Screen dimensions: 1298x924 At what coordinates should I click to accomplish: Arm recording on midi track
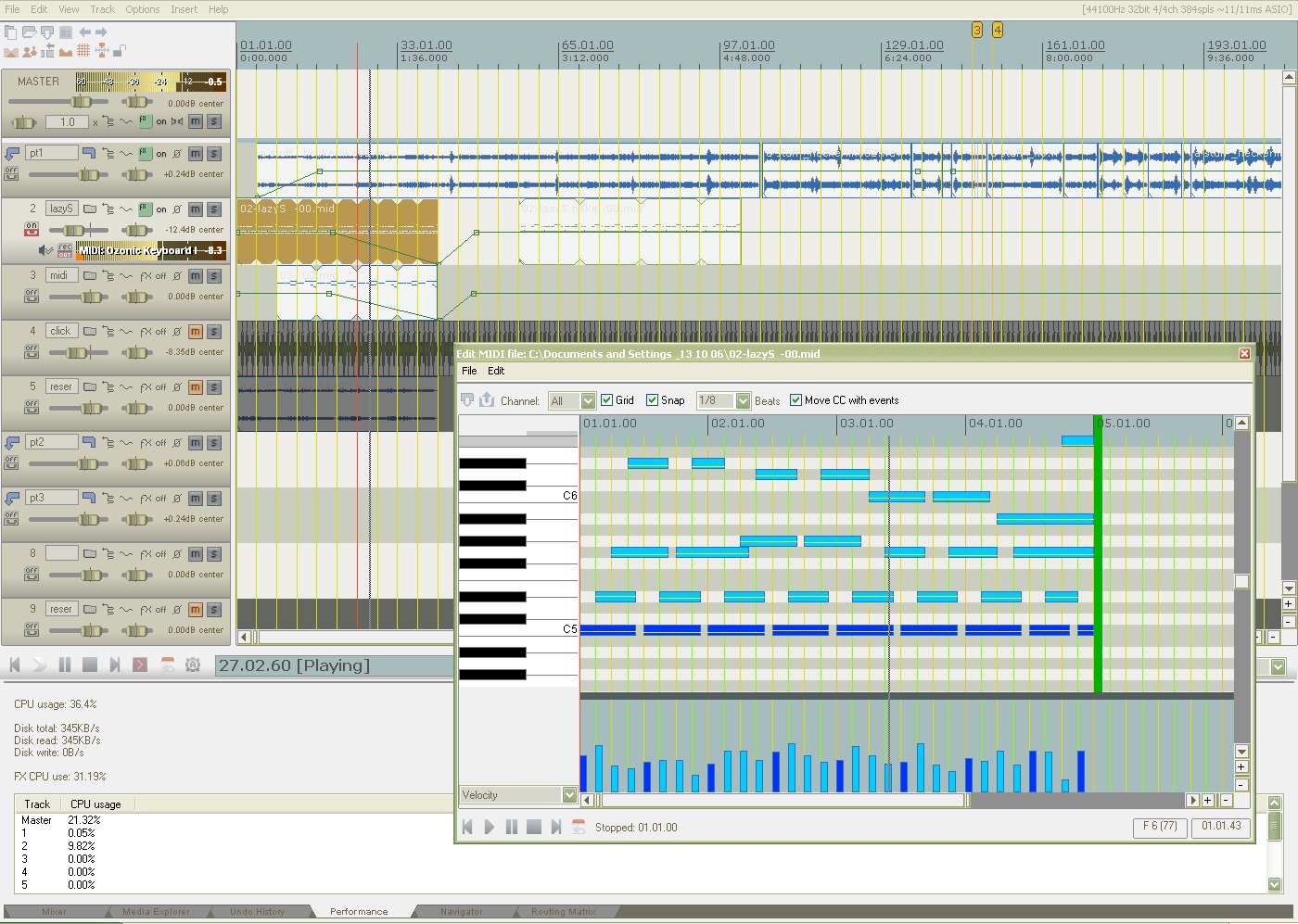click(32, 297)
